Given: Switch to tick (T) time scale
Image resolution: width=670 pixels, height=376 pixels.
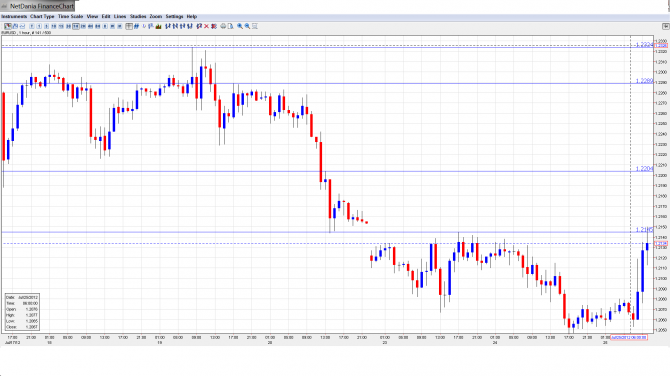Looking at the screenshot, I should [32, 26].
